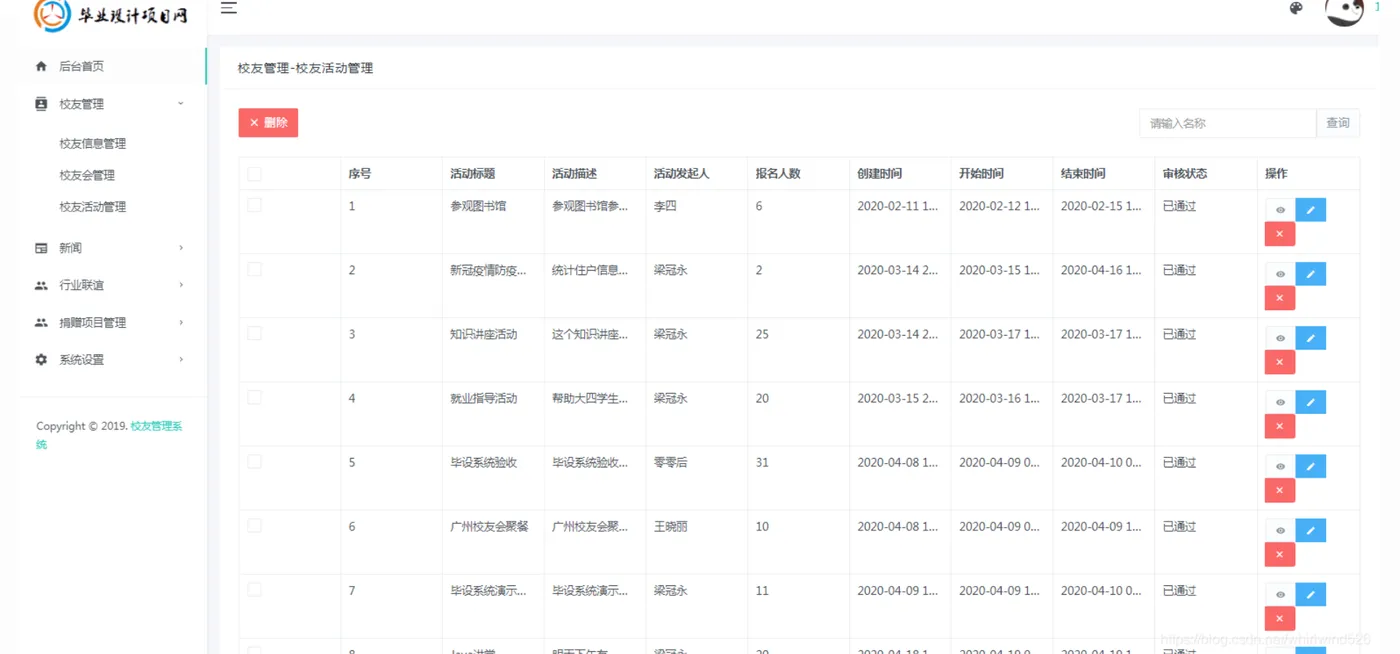The width and height of the screenshot is (1400, 654).
Task: View details of 毕设系统验收 row
Action: [x=1280, y=466]
